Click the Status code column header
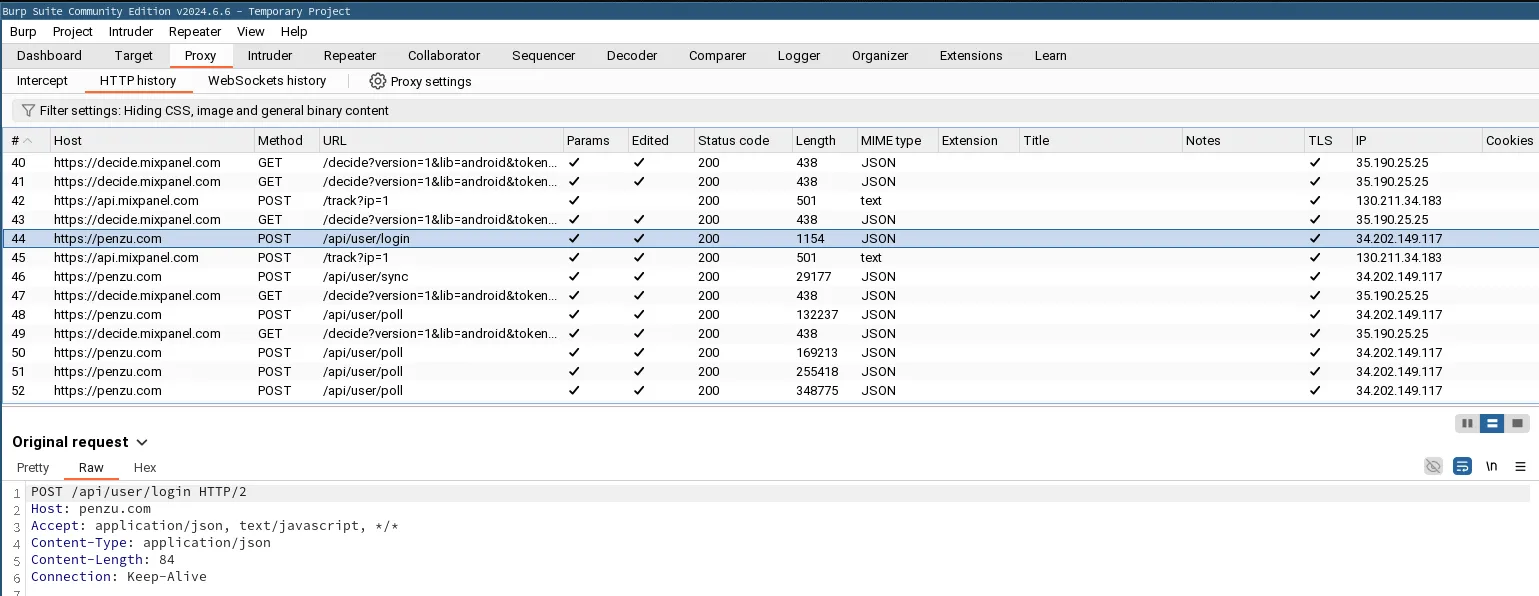This screenshot has width=1539, height=596. pyautogui.click(x=733, y=141)
